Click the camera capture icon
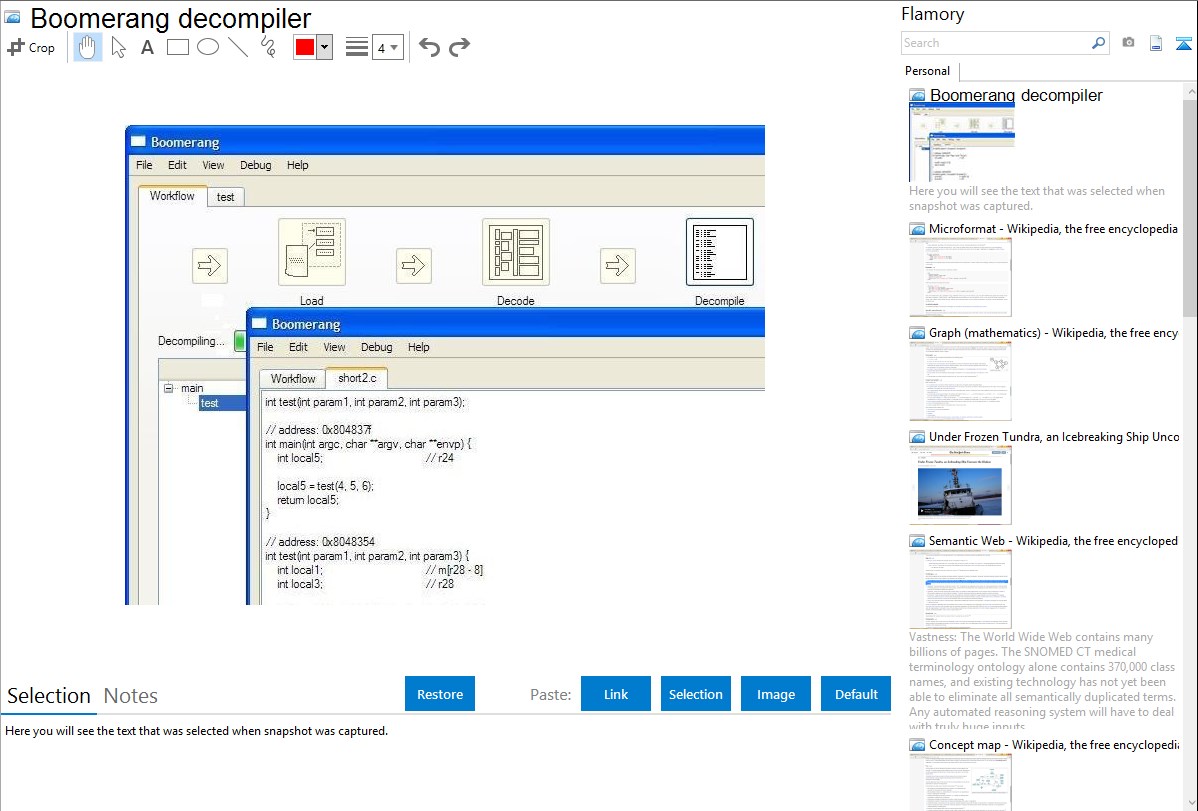The image size is (1198, 811). pos(1128,43)
